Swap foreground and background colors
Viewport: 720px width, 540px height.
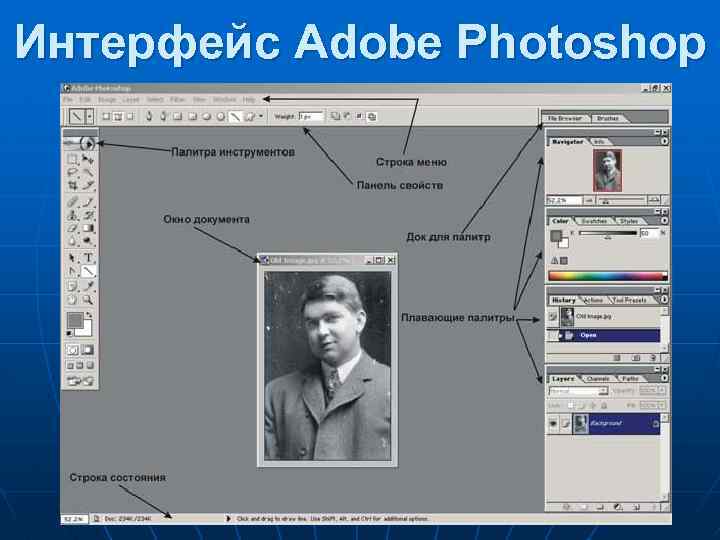tap(89, 315)
